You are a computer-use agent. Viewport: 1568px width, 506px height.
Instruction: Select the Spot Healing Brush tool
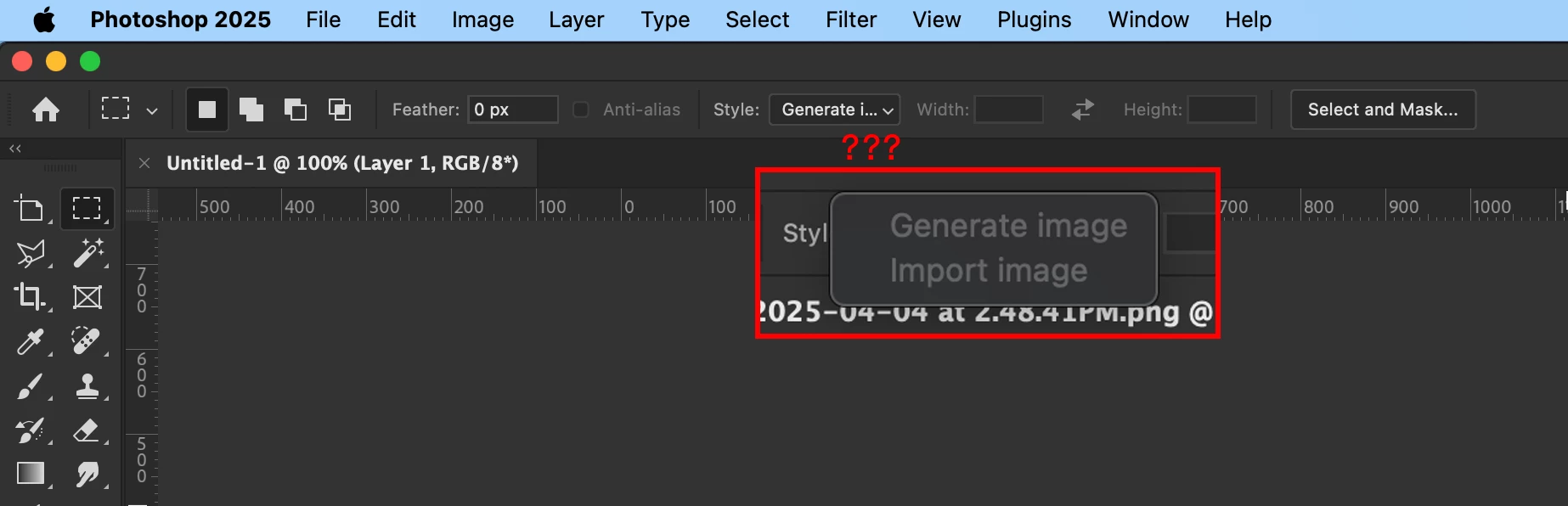point(87,341)
